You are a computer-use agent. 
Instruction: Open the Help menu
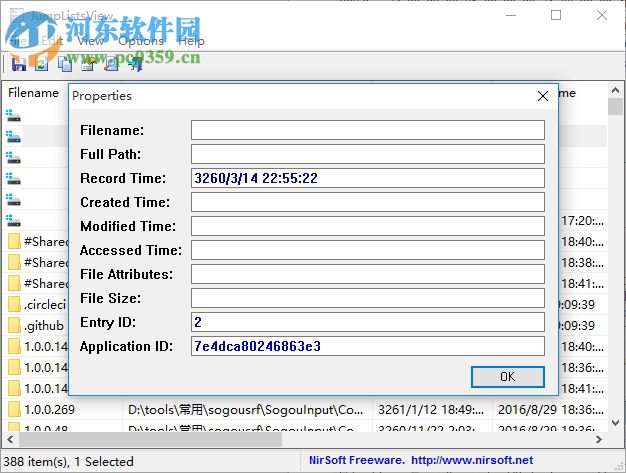(x=191, y=41)
